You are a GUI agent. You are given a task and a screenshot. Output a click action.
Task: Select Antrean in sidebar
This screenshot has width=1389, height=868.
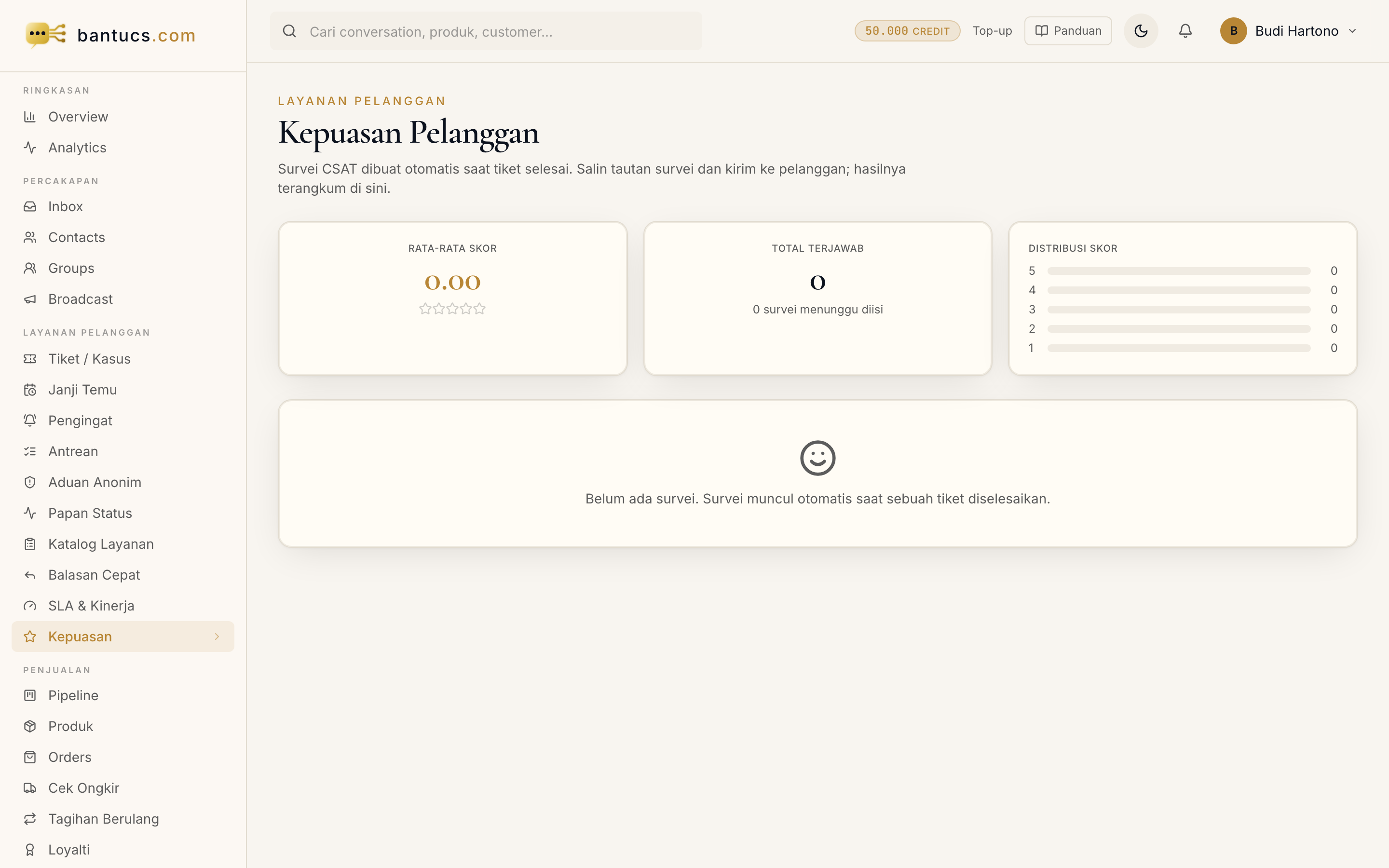tap(123, 451)
